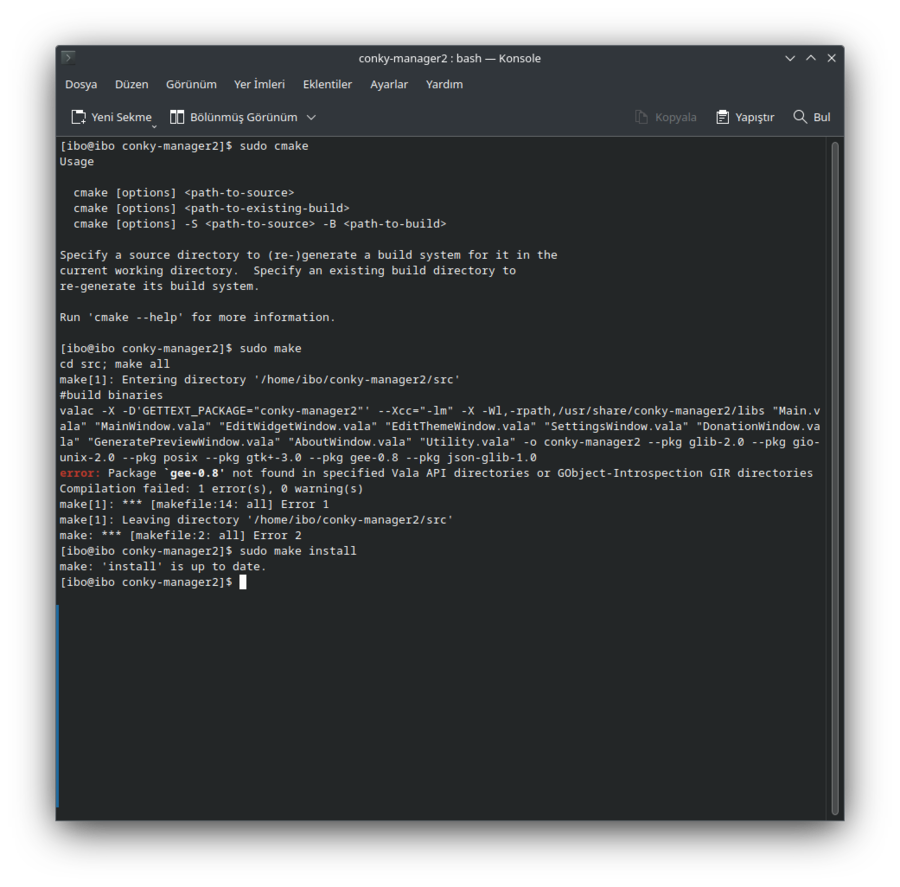The width and height of the screenshot is (900, 887).
Task: Open the Dosya menu
Action: [81, 84]
